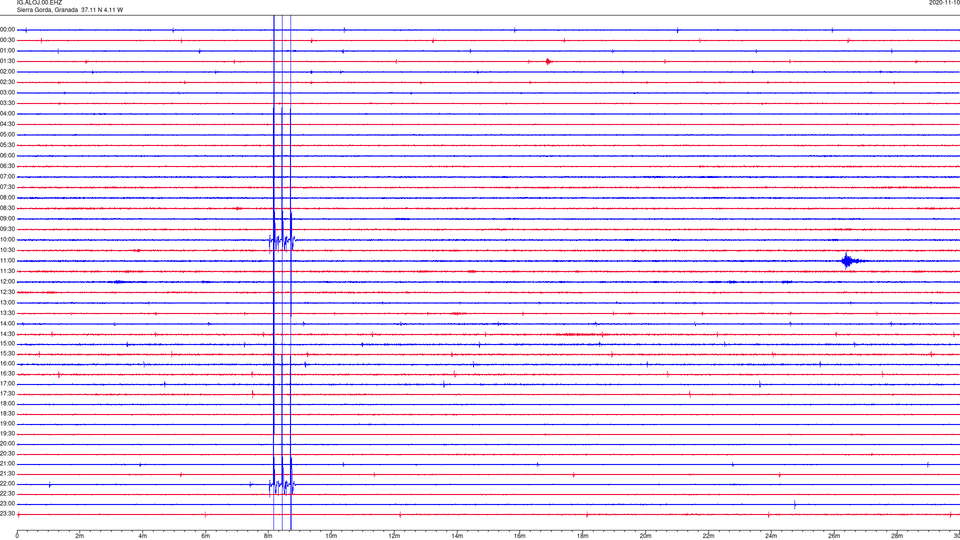The height and width of the screenshot is (540, 960).
Task: Click the blue spike on the 23:00 trace
Action: [795, 504]
